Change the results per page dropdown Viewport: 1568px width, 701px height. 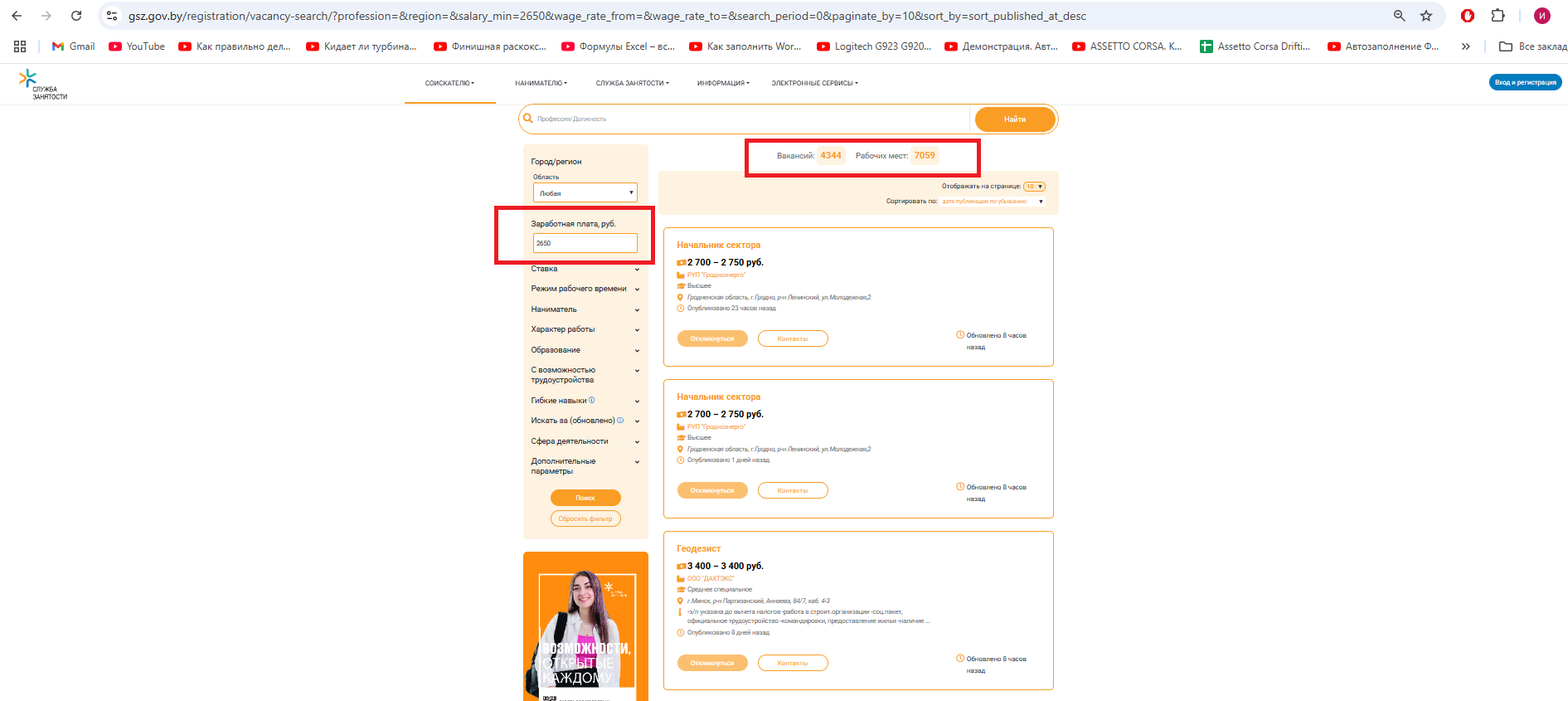tap(1033, 187)
